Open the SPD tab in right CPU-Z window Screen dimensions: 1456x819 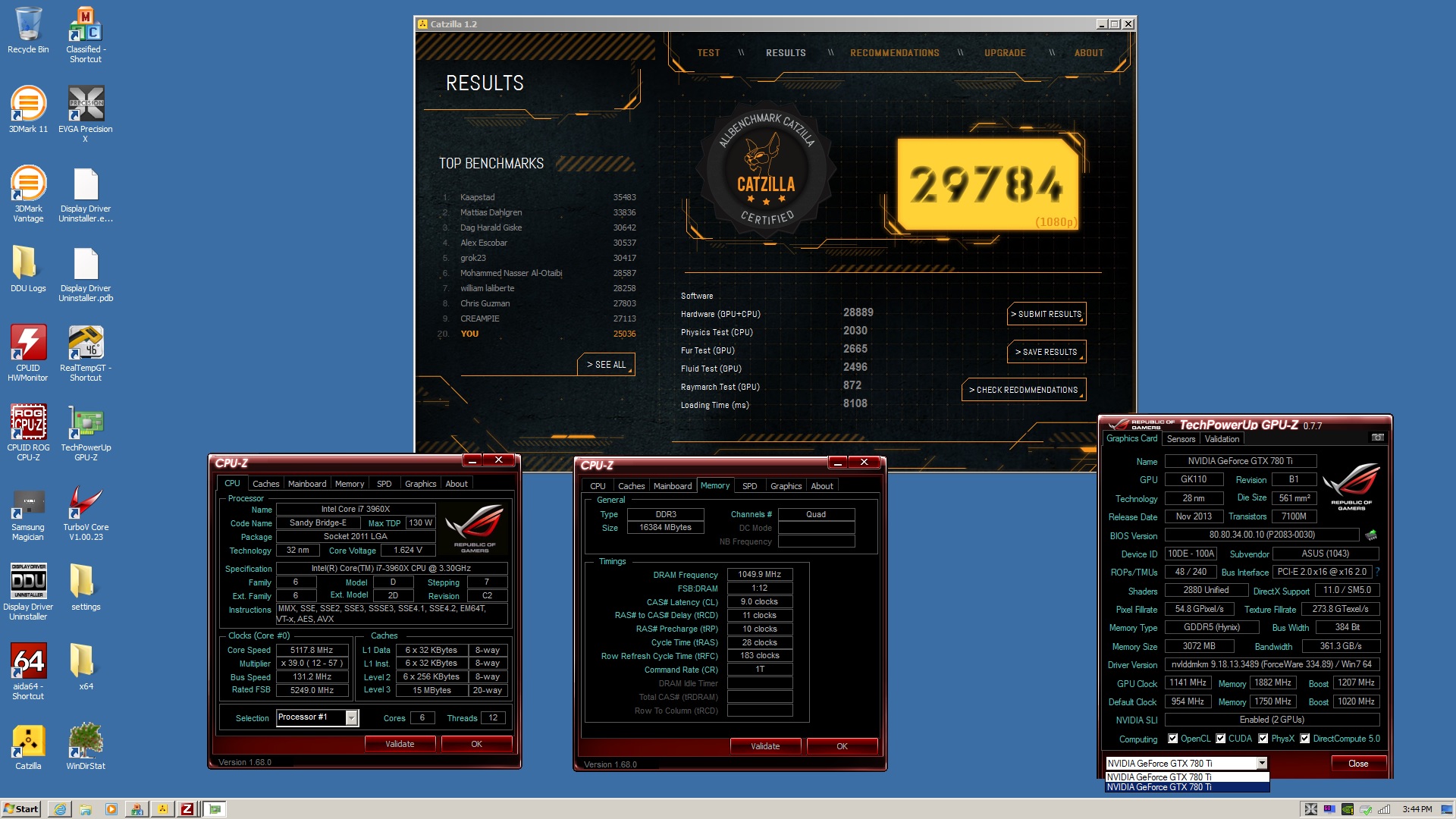click(x=750, y=486)
